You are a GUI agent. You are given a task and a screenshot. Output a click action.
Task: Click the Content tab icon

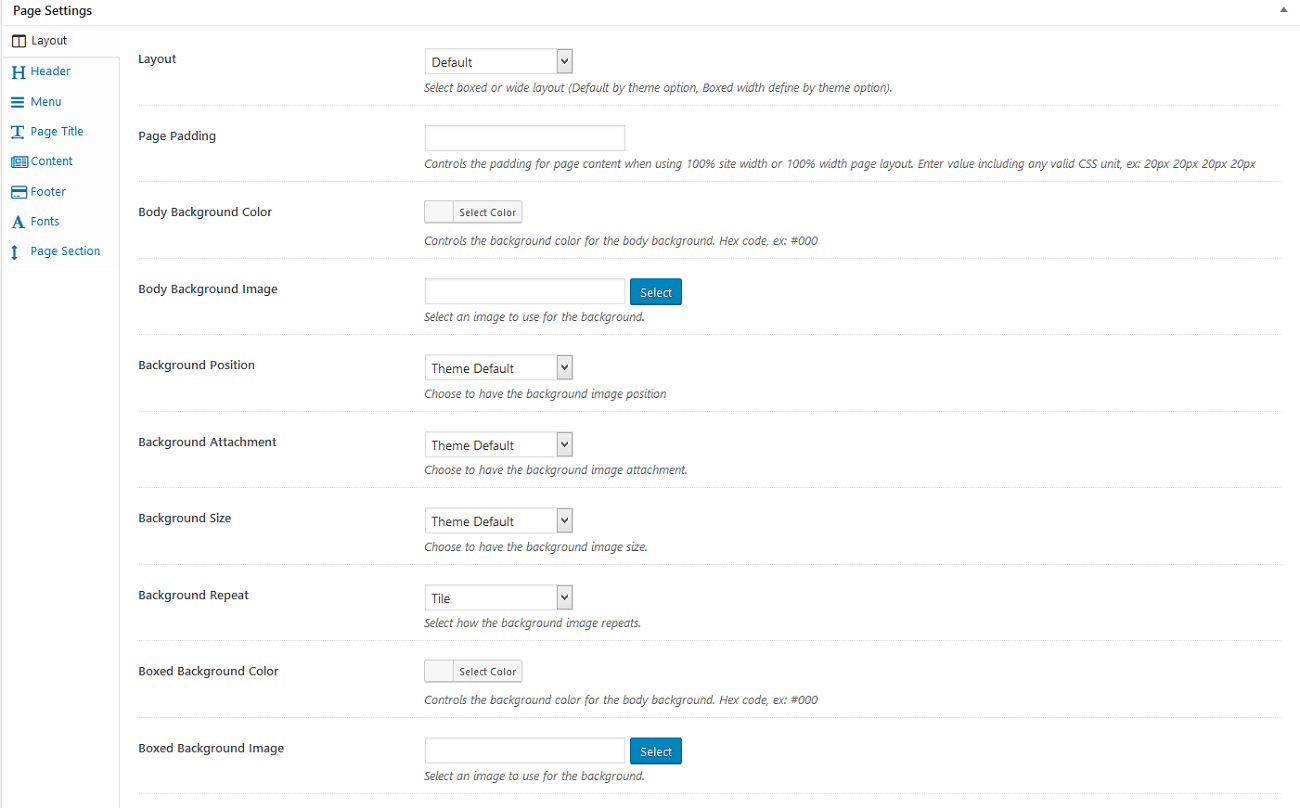(19, 162)
